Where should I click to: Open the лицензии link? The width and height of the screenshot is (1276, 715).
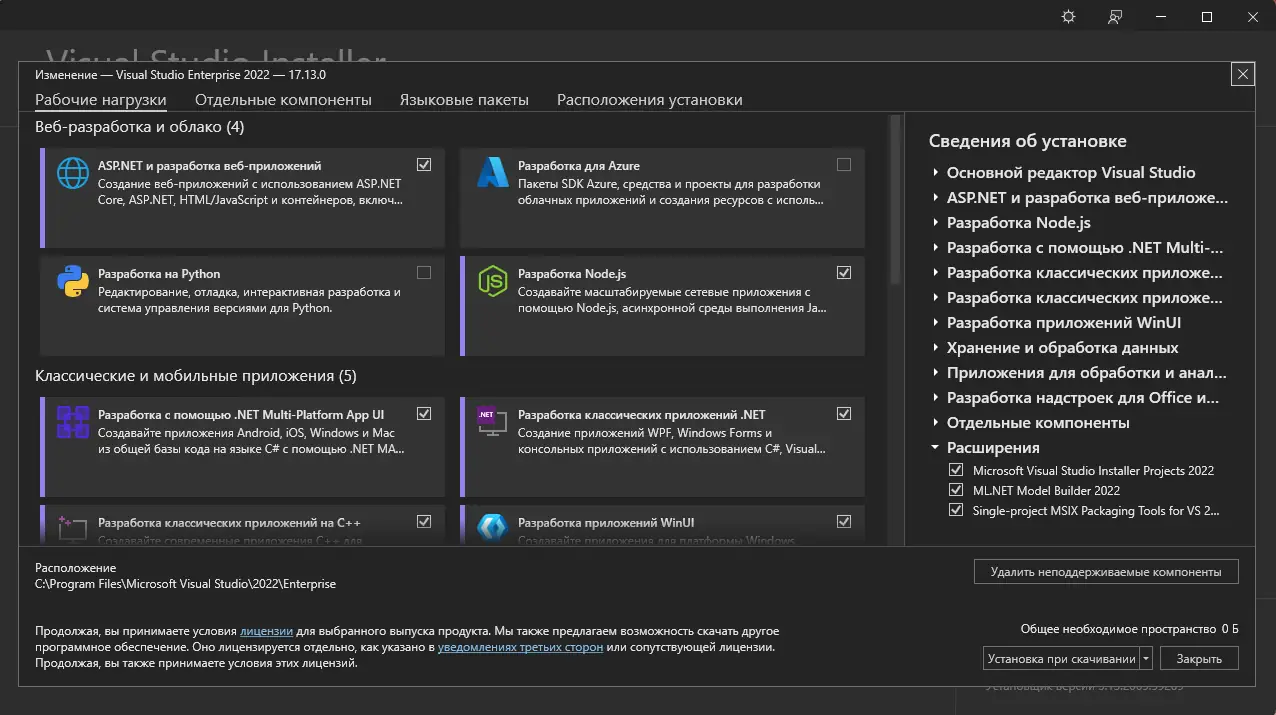click(x=266, y=632)
